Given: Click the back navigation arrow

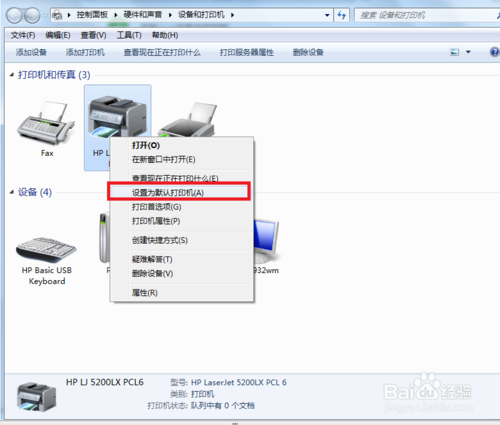Looking at the screenshot, I should (x=14, y=15).
